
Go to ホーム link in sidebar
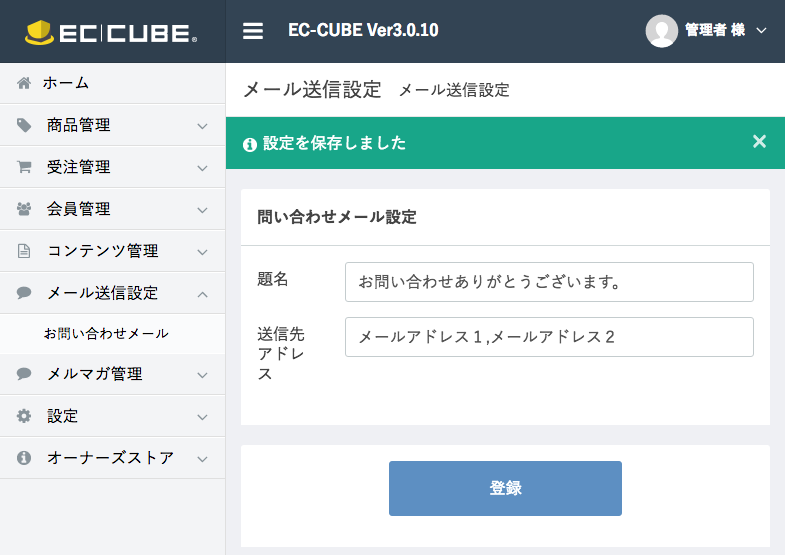[x=66, y=83]
